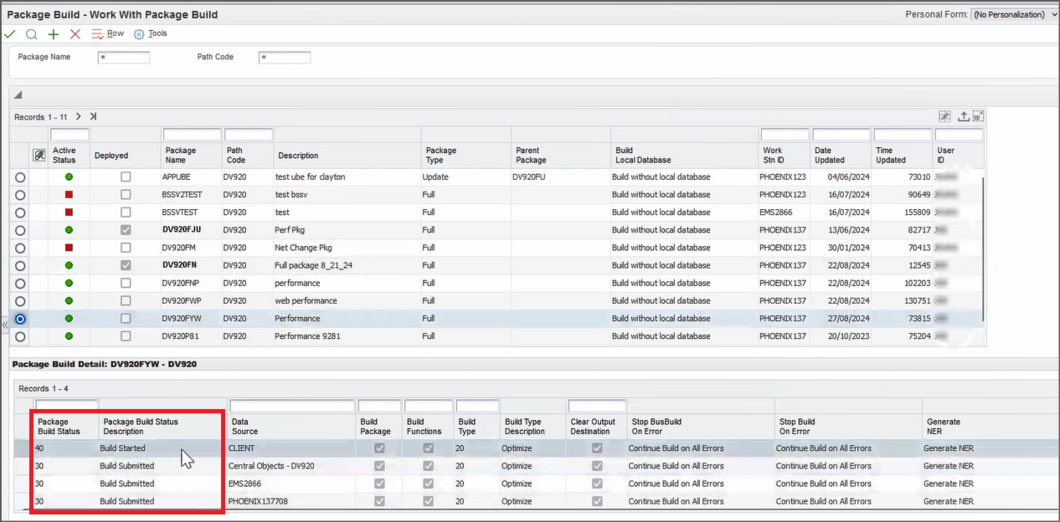Click the red X Close icon
The width and height of the screenshot is (1060, 522).
[75, 34]
